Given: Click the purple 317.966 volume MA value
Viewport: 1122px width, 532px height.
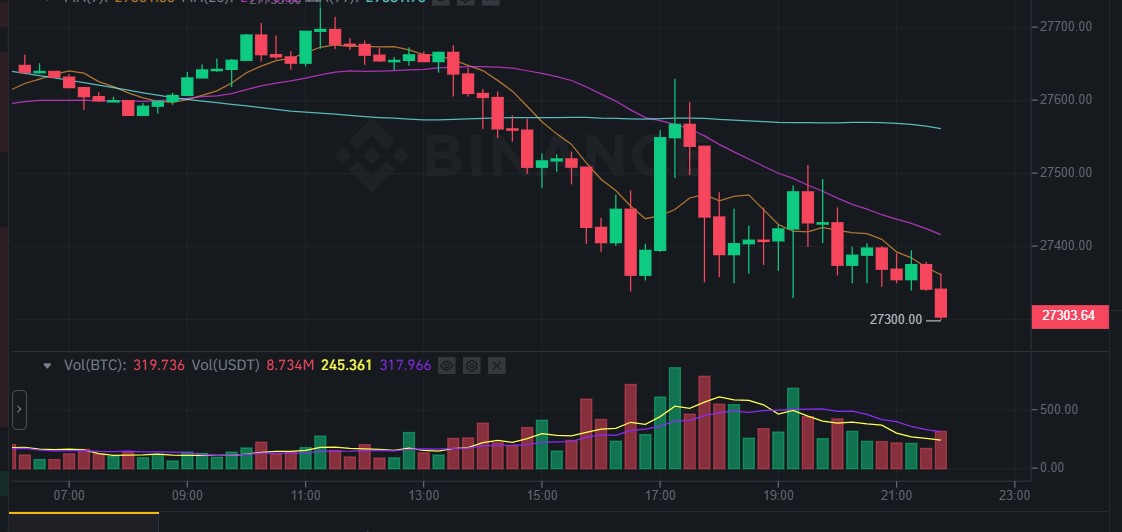Looking at the screenshot, I should [x=404, y=366].
